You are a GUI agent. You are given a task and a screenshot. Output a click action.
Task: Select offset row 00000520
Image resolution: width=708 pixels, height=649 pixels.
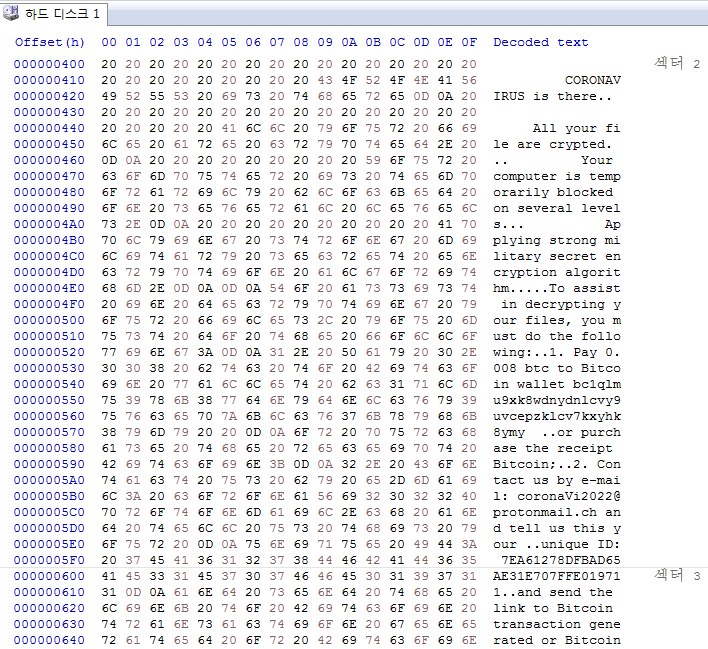49,352
